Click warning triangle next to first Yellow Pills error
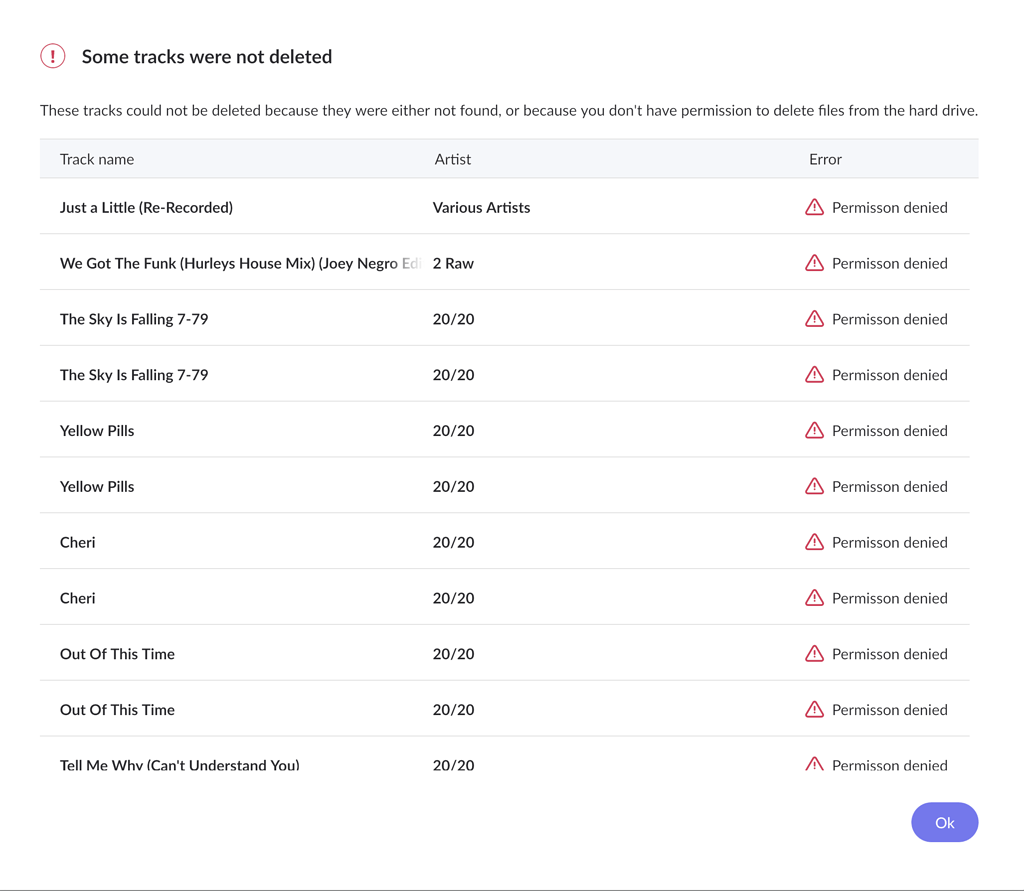 [814, 430]
